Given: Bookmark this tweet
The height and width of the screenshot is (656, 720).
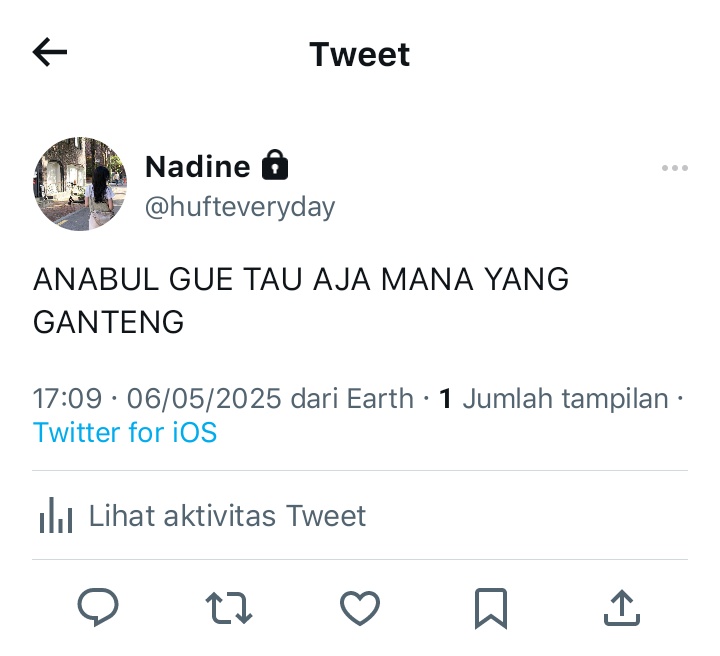Looking at the screenshot, I should 491,608.
